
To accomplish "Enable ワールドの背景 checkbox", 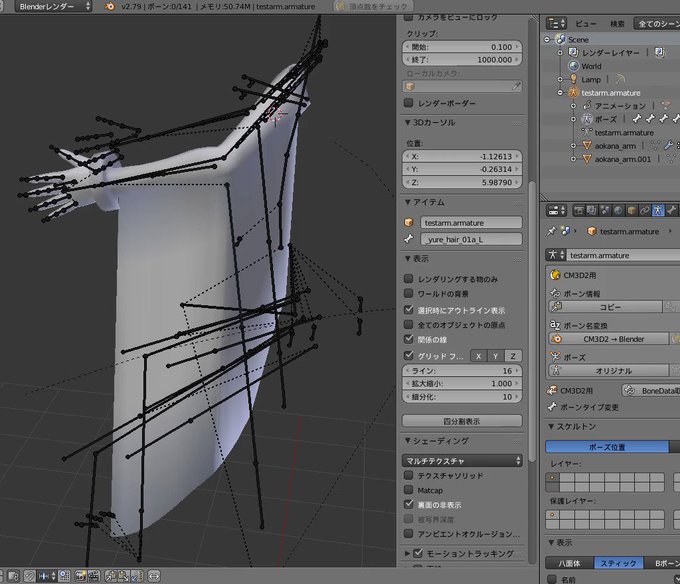I will 408,294.
